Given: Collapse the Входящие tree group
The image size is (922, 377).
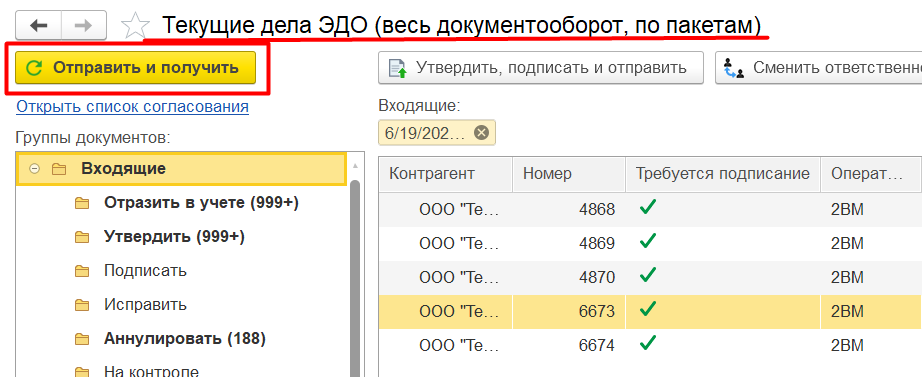Looking at the screenshot, I should [35, 169].
